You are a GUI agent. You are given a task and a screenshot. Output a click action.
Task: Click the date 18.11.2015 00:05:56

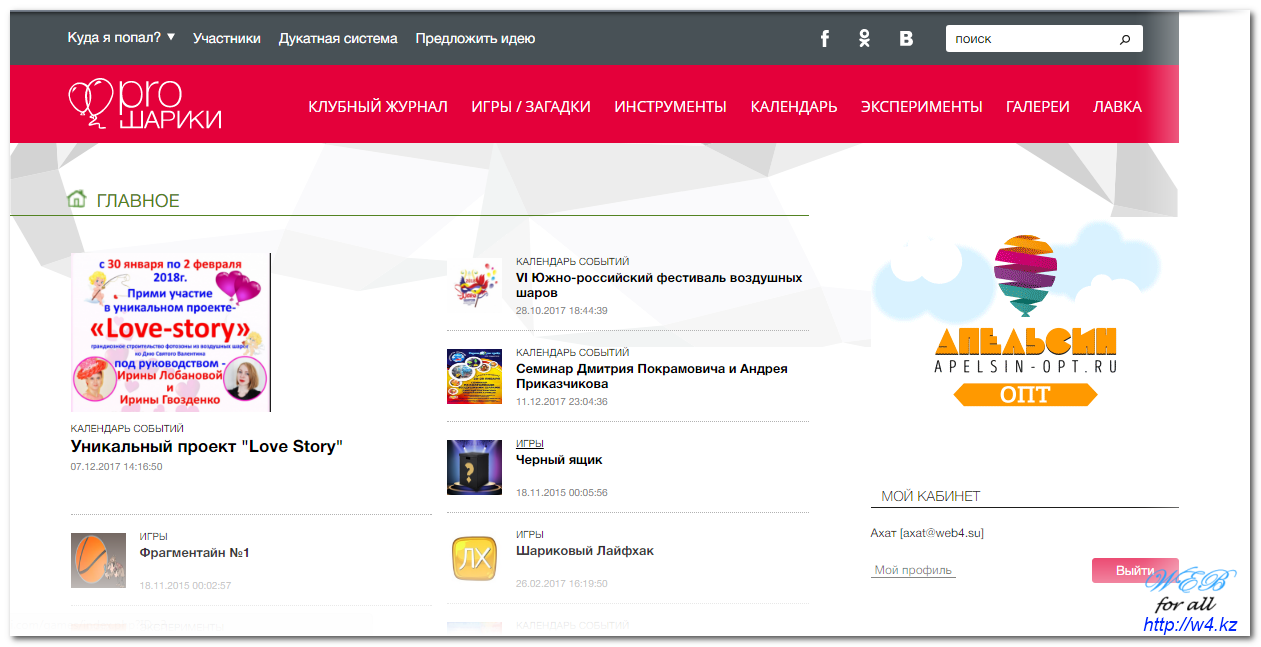pos(562,493)
